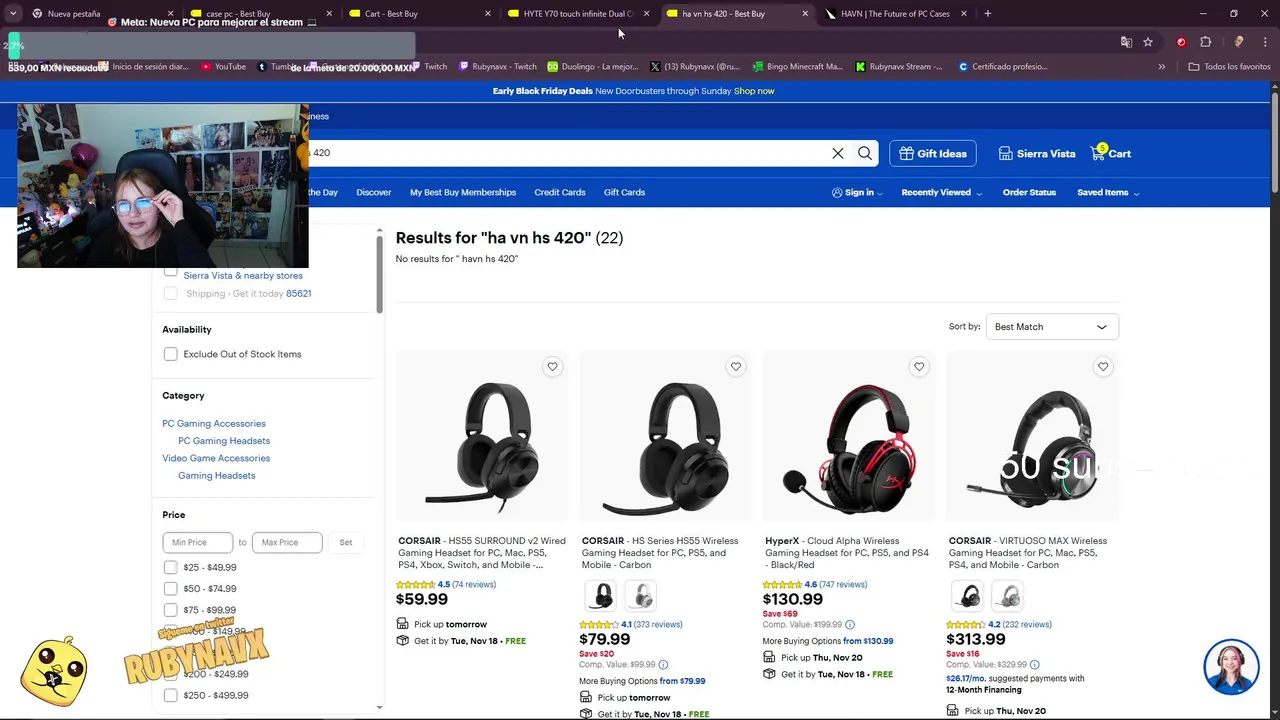Select the black color swatch for HS55 Wireless

click(x=603, y=596)
